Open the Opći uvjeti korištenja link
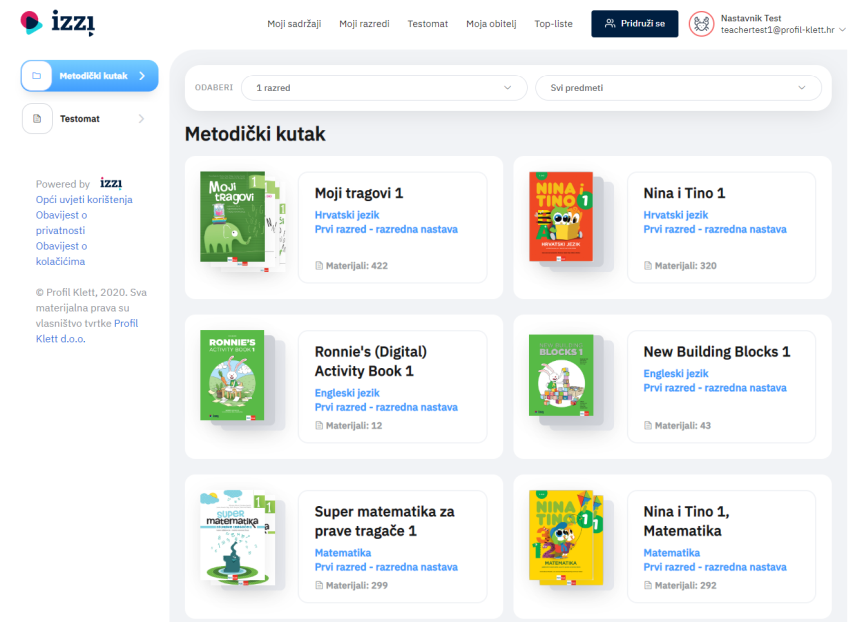Image resolution: width=864 pixels, height=622 pixels. 84,199
